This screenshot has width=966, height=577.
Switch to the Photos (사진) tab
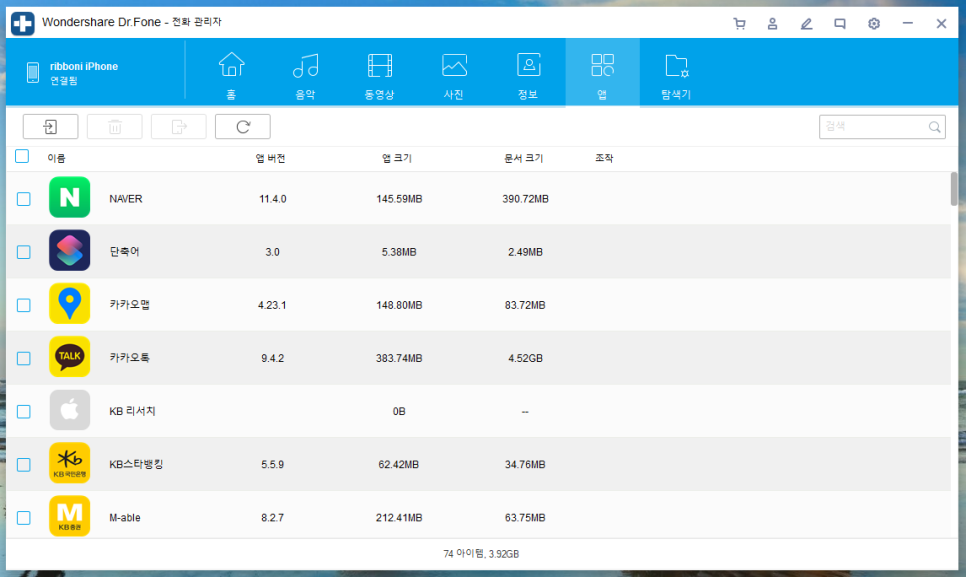[x=454, y=75]
